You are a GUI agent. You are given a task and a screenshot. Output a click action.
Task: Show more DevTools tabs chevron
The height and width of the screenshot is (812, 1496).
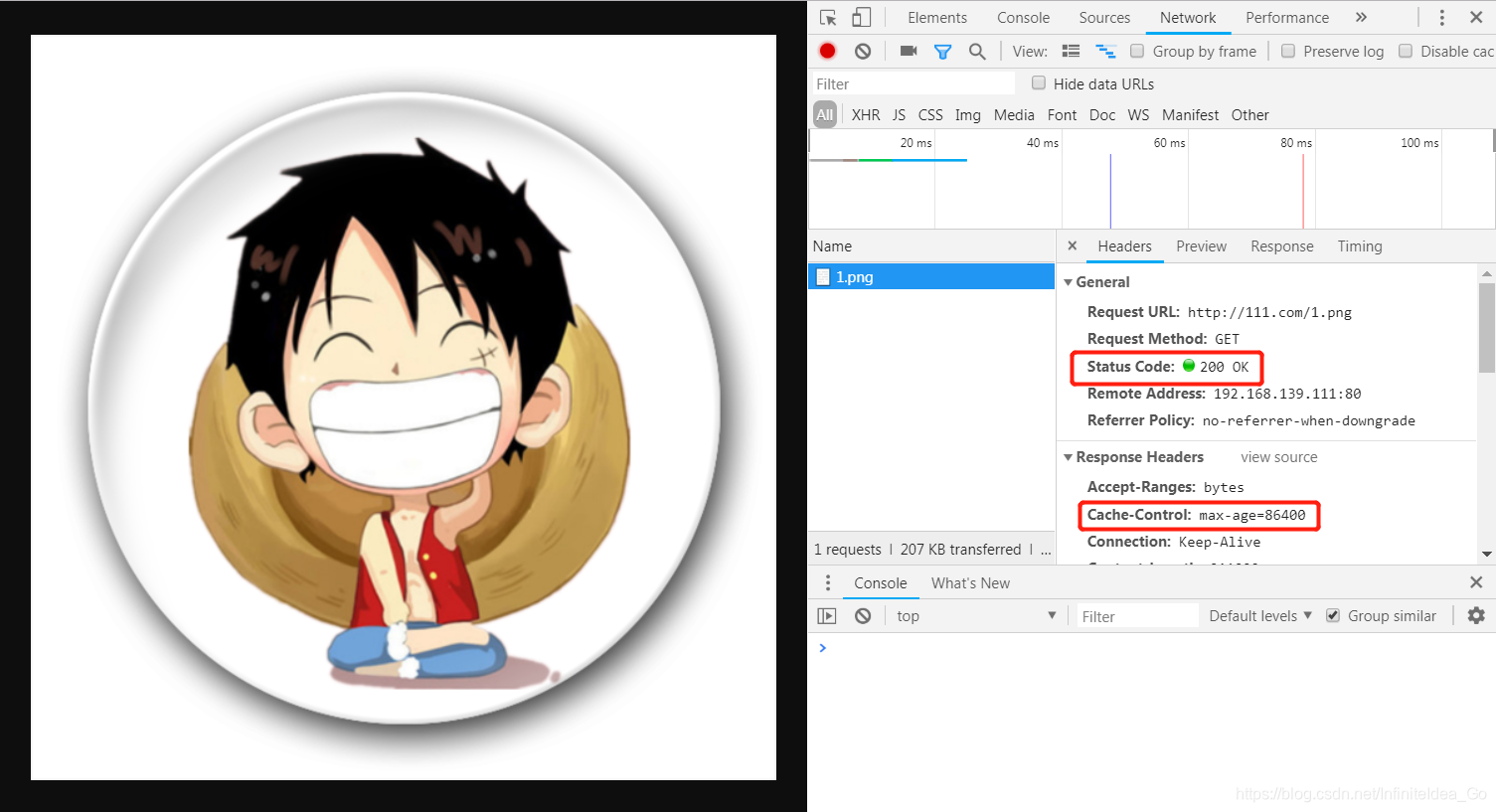1361,18
